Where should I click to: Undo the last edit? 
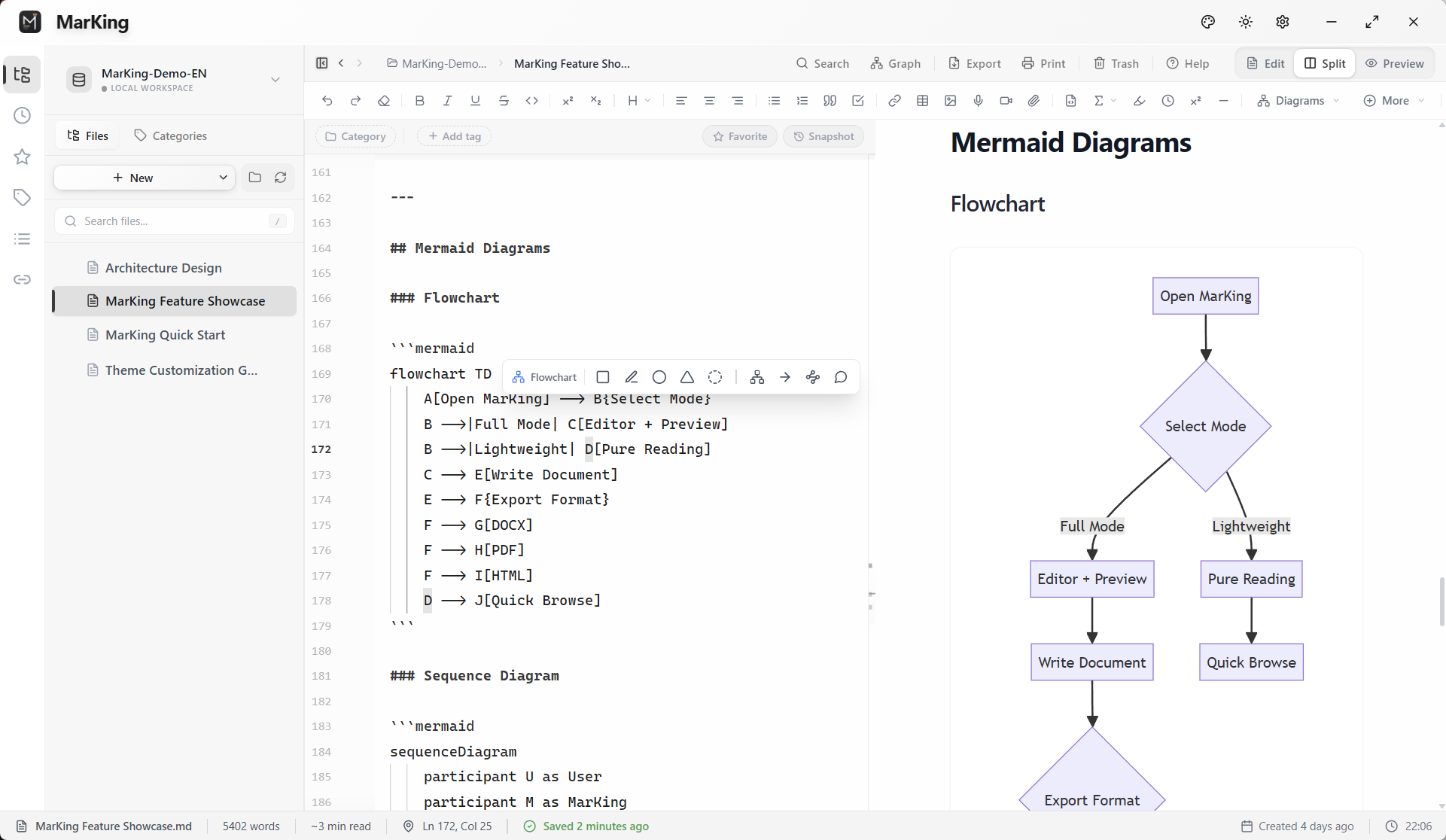click(327, 101)
